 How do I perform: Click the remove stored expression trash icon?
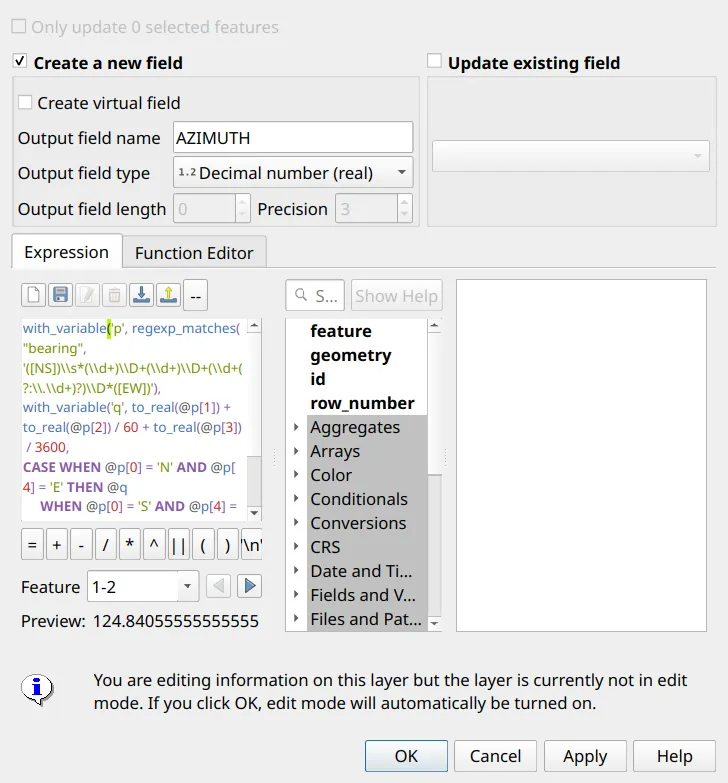tap(114, 295)
